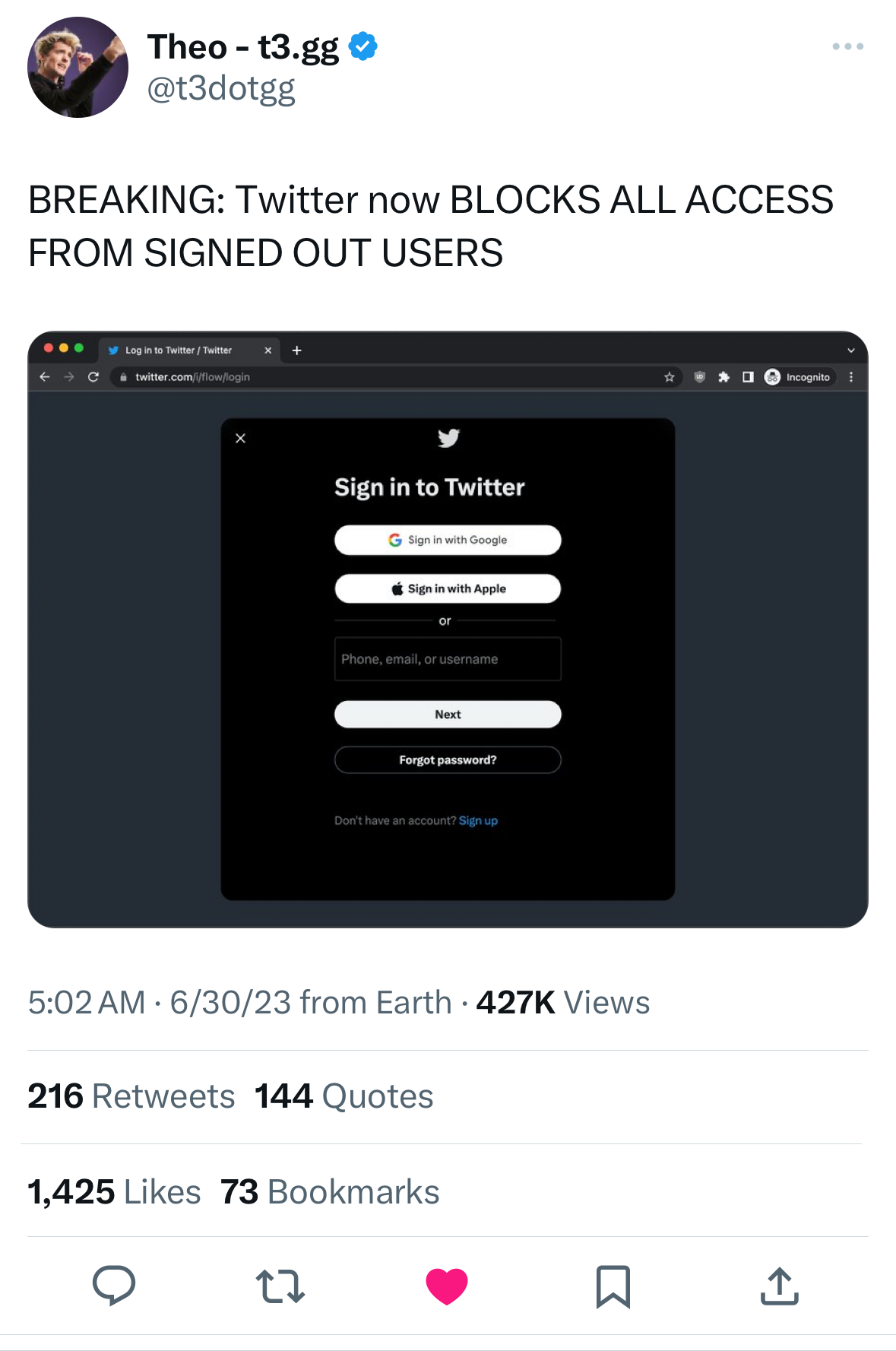Click the bookmark star in address bar
Viewport: 896px width, 1351px height.
[670, 377]
